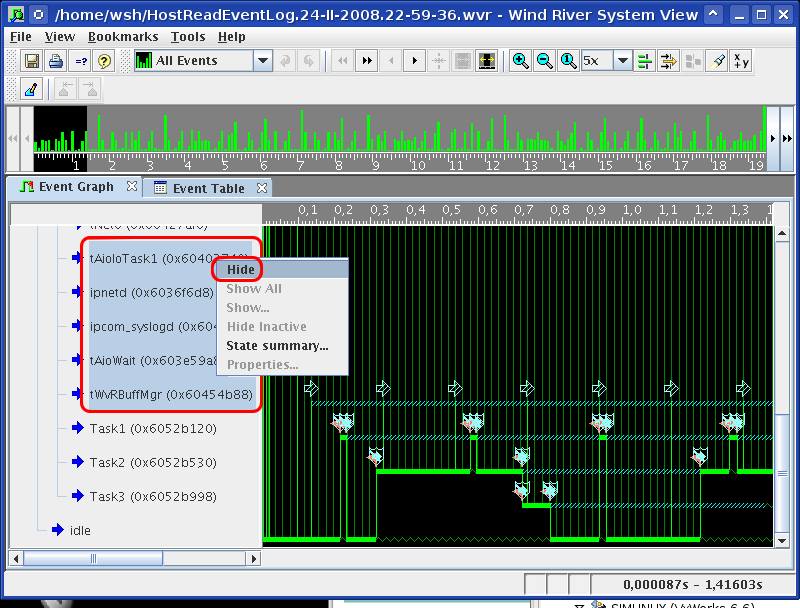The image size is (800, 608).
Task: Open help with the yellow question-mark icon
Action: point(104,61)
